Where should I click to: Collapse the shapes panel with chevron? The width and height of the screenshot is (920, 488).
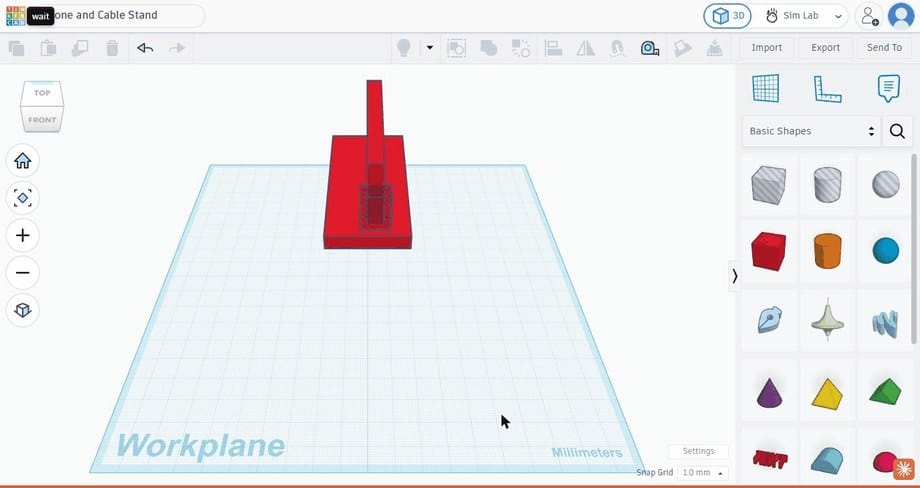point(734,276)
